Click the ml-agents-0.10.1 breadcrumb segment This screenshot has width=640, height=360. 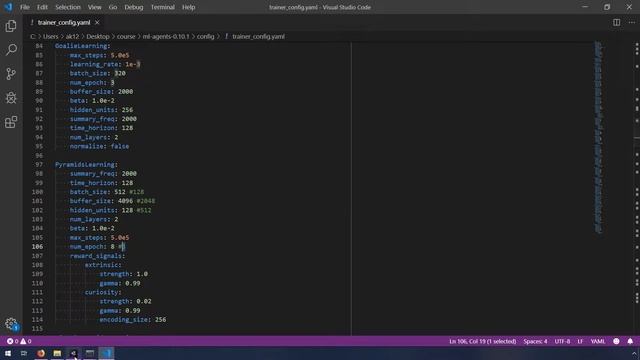[x=166, y=36]
